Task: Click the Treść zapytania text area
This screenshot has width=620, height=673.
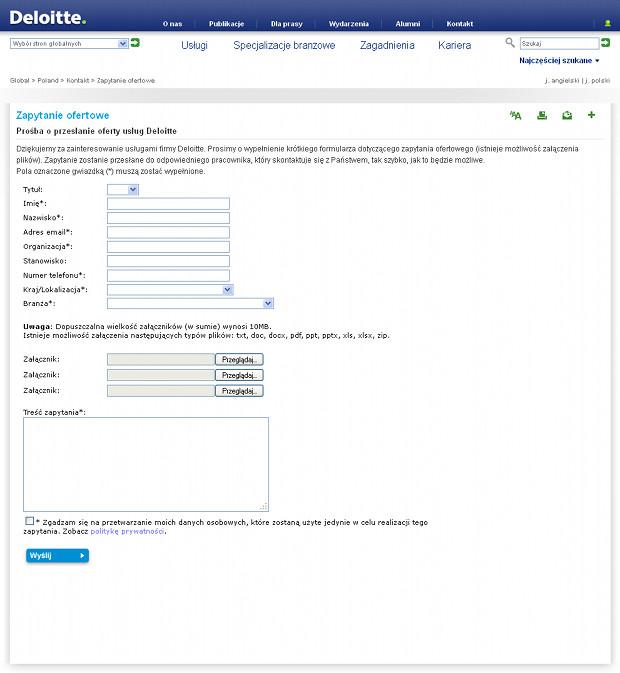Action: (146, 464)
